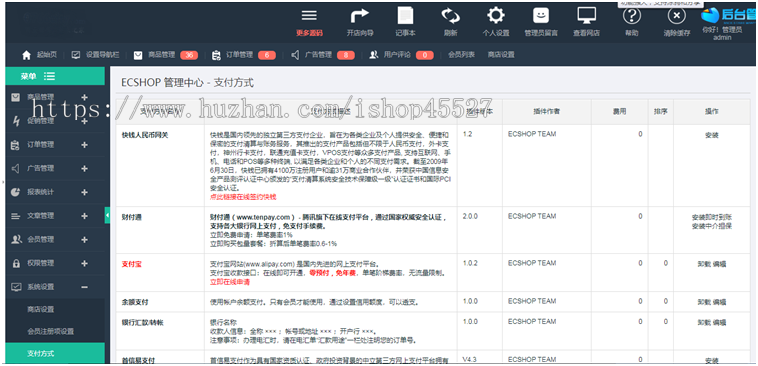
Task: Expand sidebar 文章管理 plus sign
Action: 84,216
